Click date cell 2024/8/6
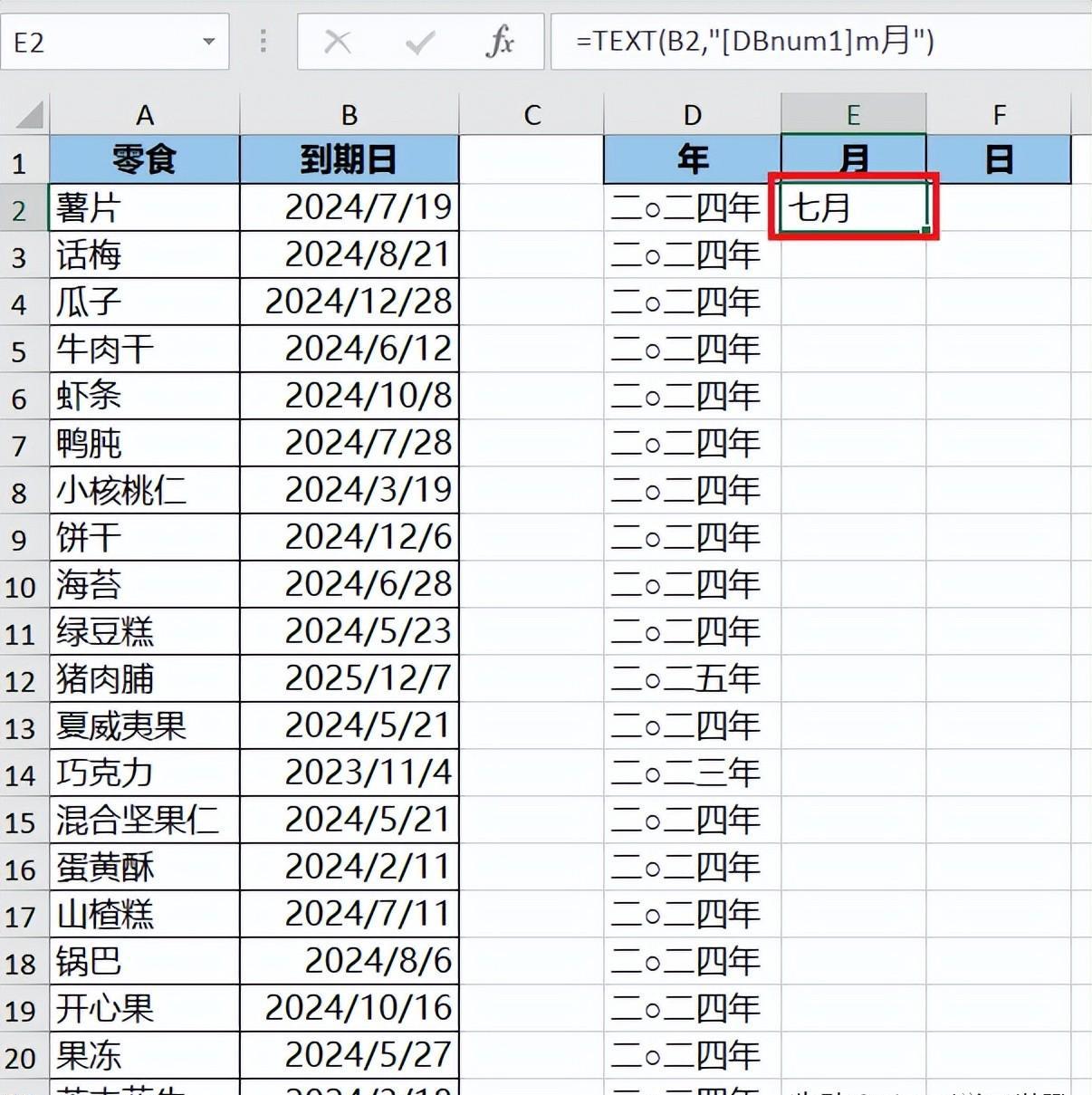 [x=350, y=961]
